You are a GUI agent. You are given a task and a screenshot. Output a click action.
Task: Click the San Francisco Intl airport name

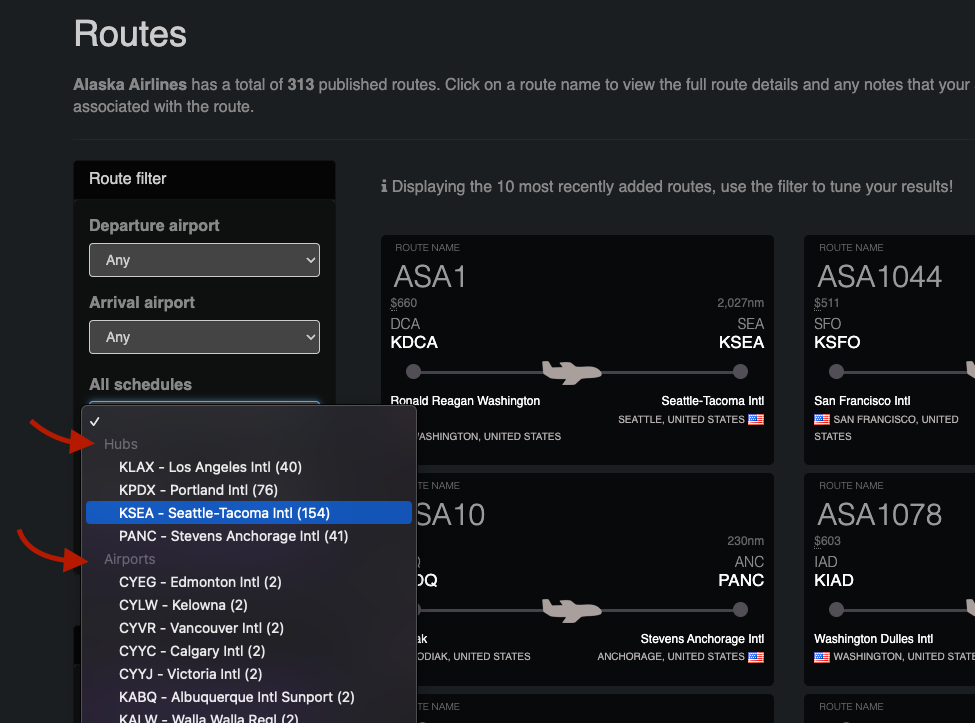[x=862, y=401]
